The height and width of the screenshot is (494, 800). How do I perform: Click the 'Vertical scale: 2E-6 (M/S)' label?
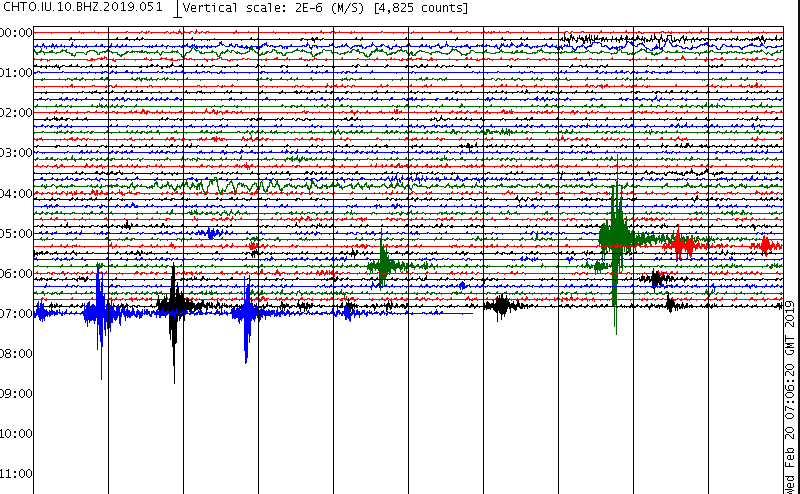tap(273, 8)
